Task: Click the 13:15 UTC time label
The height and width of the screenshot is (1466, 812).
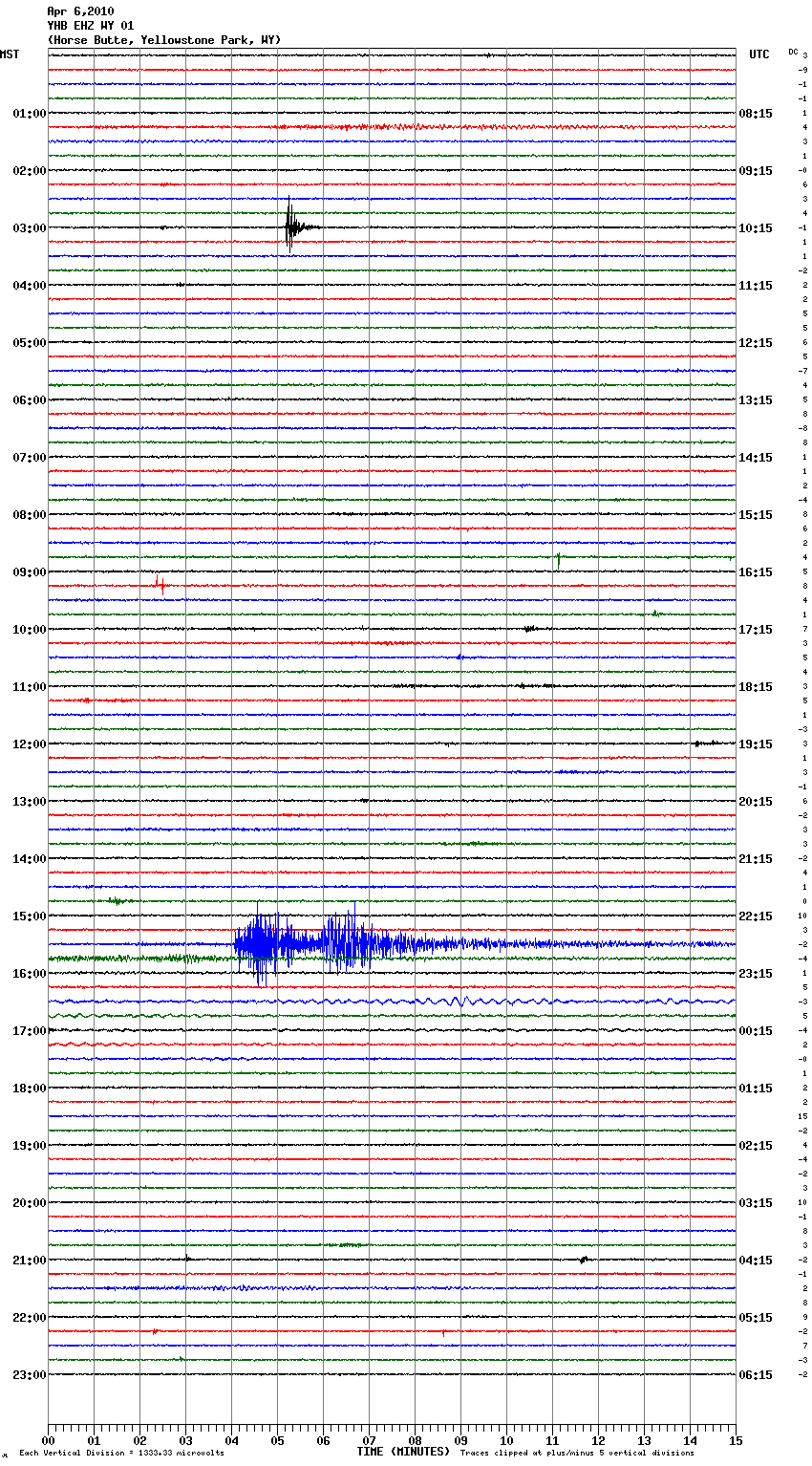Action: tap(756, 400)
